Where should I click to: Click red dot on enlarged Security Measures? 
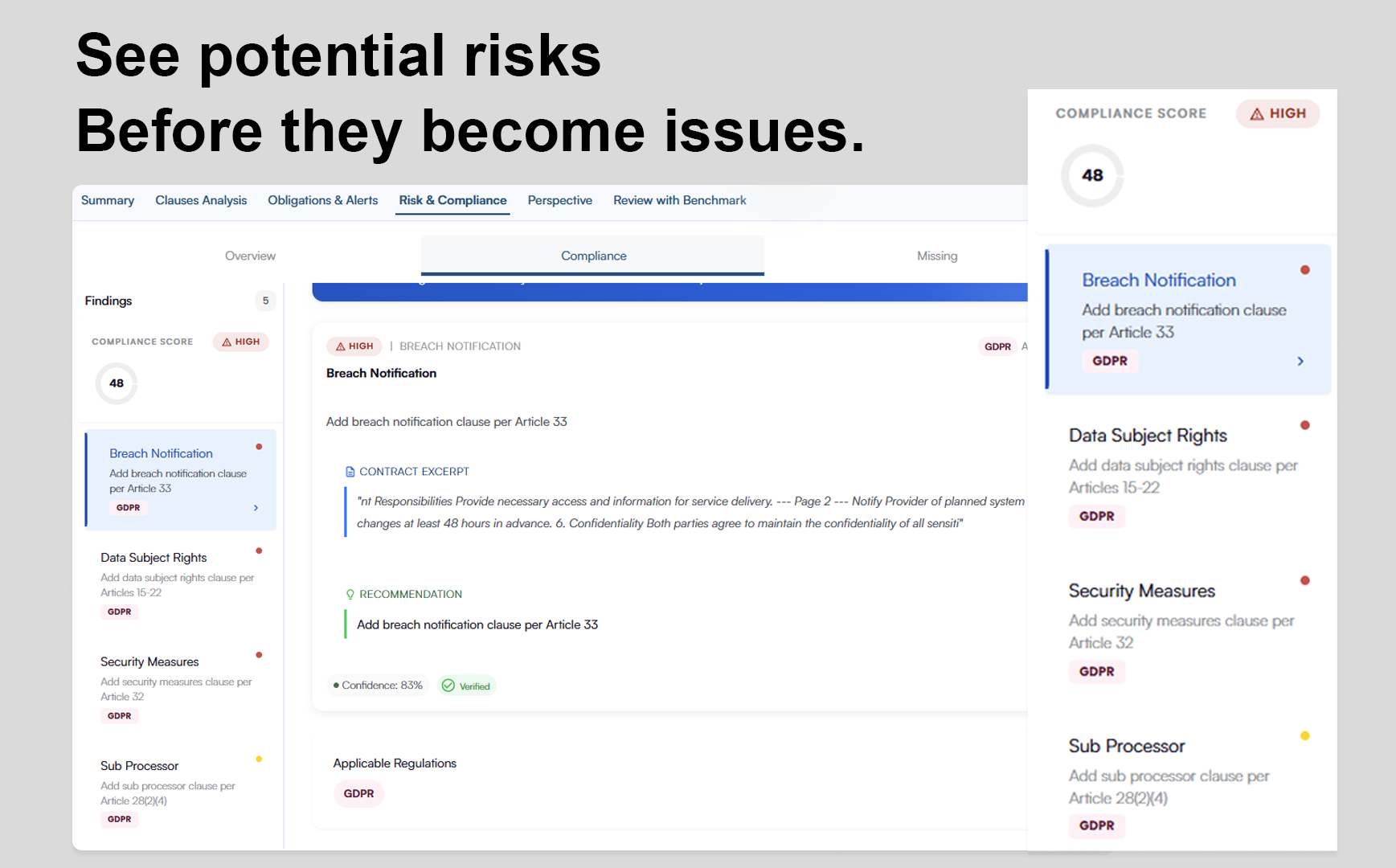(1305, 580)
